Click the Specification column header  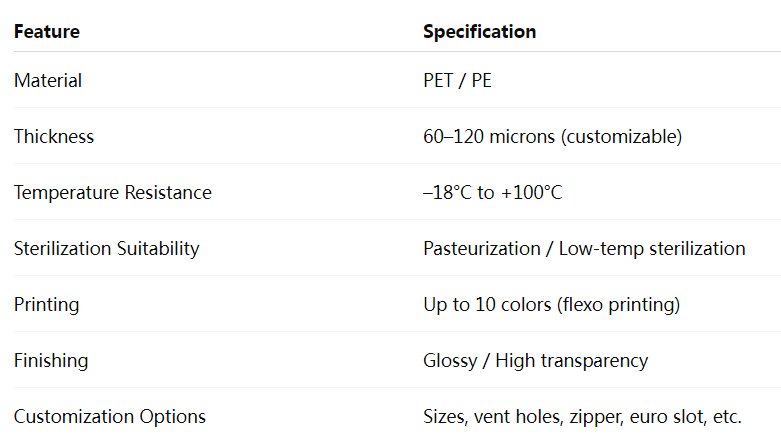pyautogui.click(x=480, y=31)
